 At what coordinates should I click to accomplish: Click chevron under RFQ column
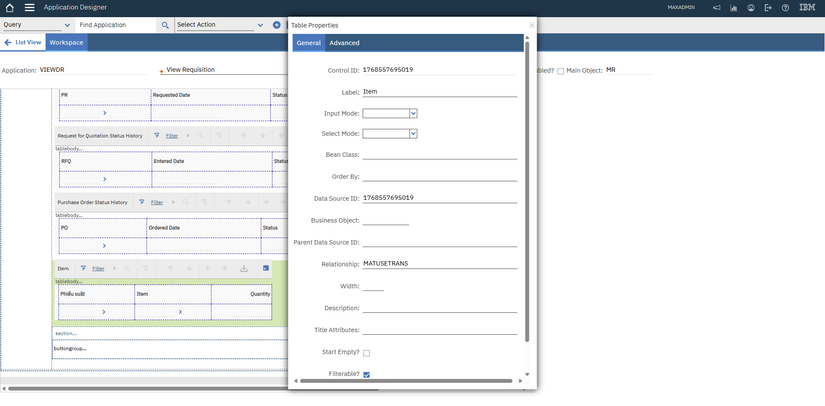(104, 179)
